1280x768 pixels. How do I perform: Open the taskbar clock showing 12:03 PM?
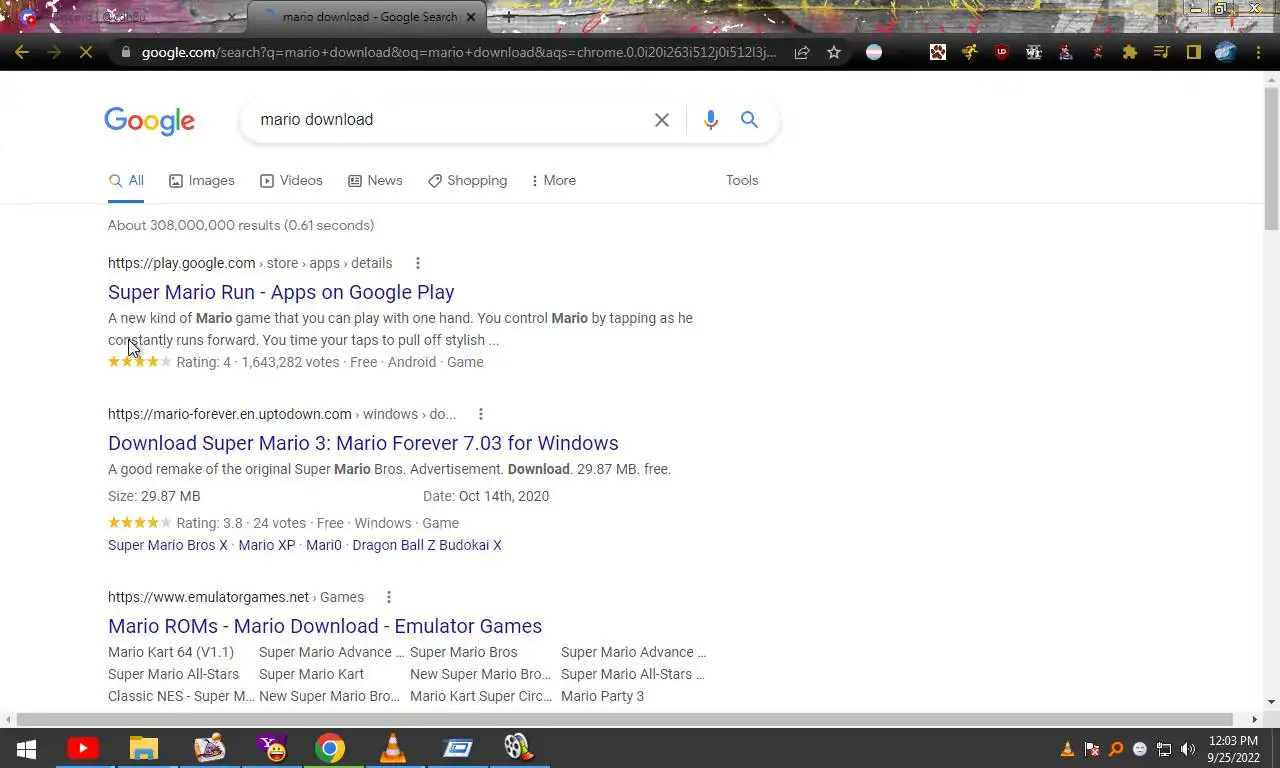pos(1233,749)
